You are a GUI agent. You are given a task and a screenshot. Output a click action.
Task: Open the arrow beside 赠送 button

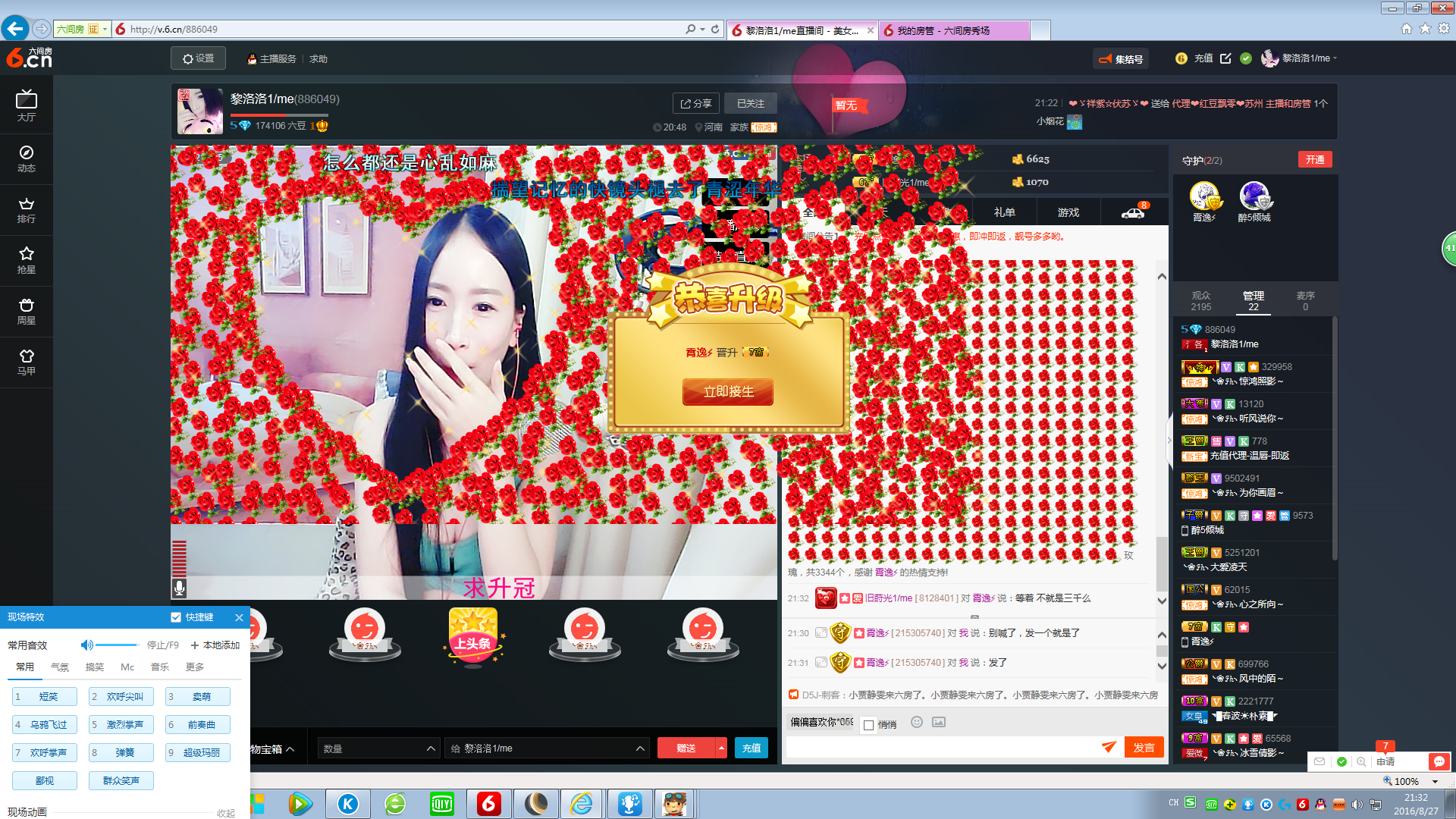(721, 748)
